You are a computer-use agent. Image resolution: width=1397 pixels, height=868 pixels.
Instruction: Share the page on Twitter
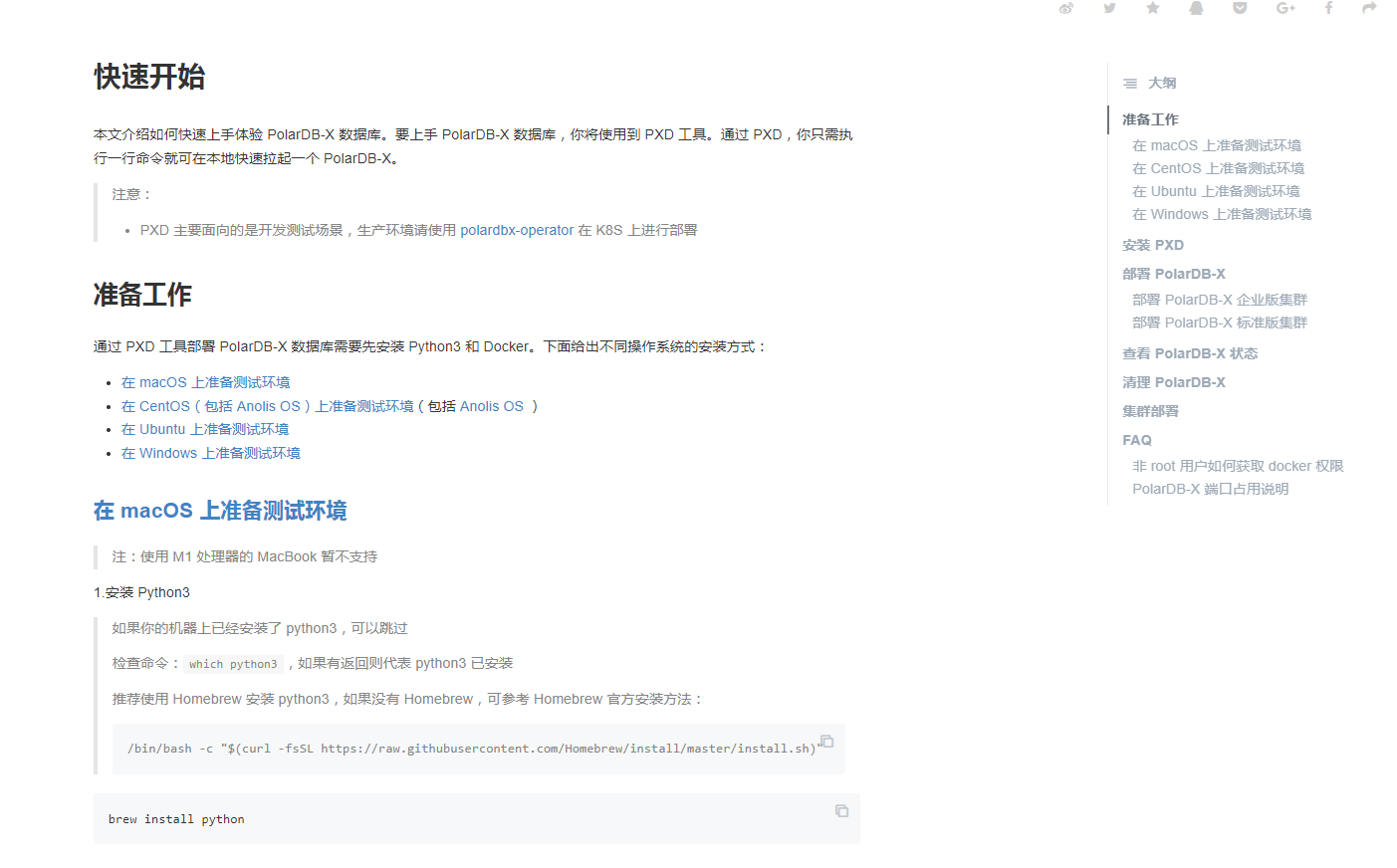(x=1109, y=8)
